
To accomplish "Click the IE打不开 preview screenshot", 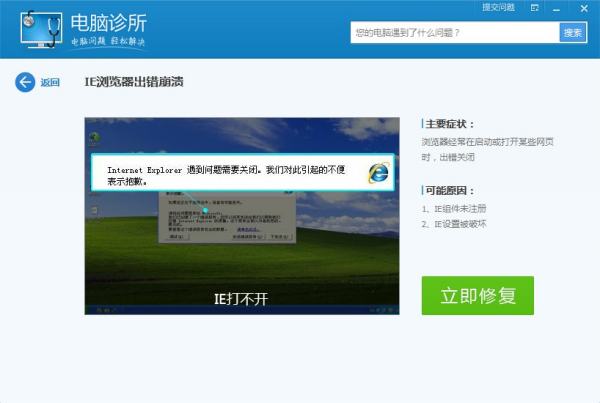I will coord(242,216).
